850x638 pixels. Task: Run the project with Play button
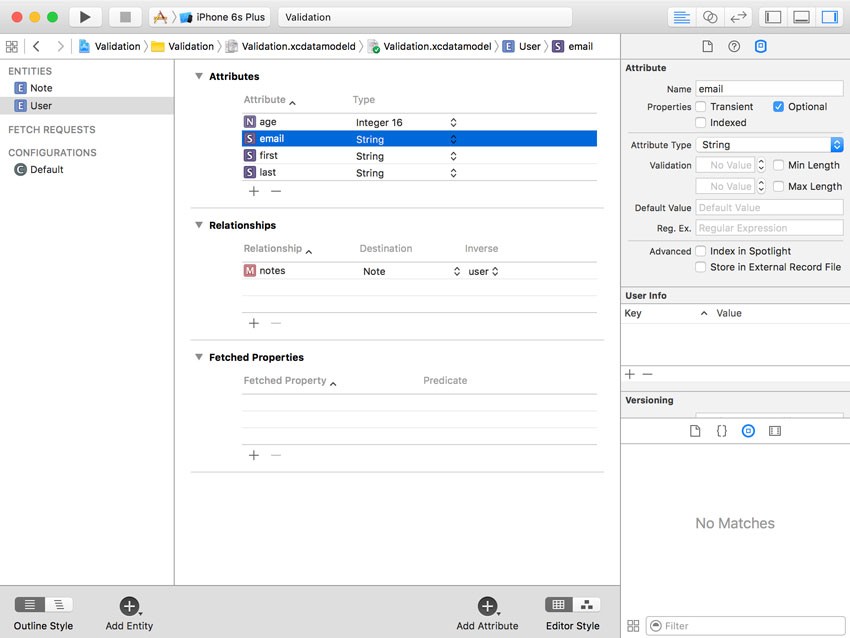click(x=85, y=17)
